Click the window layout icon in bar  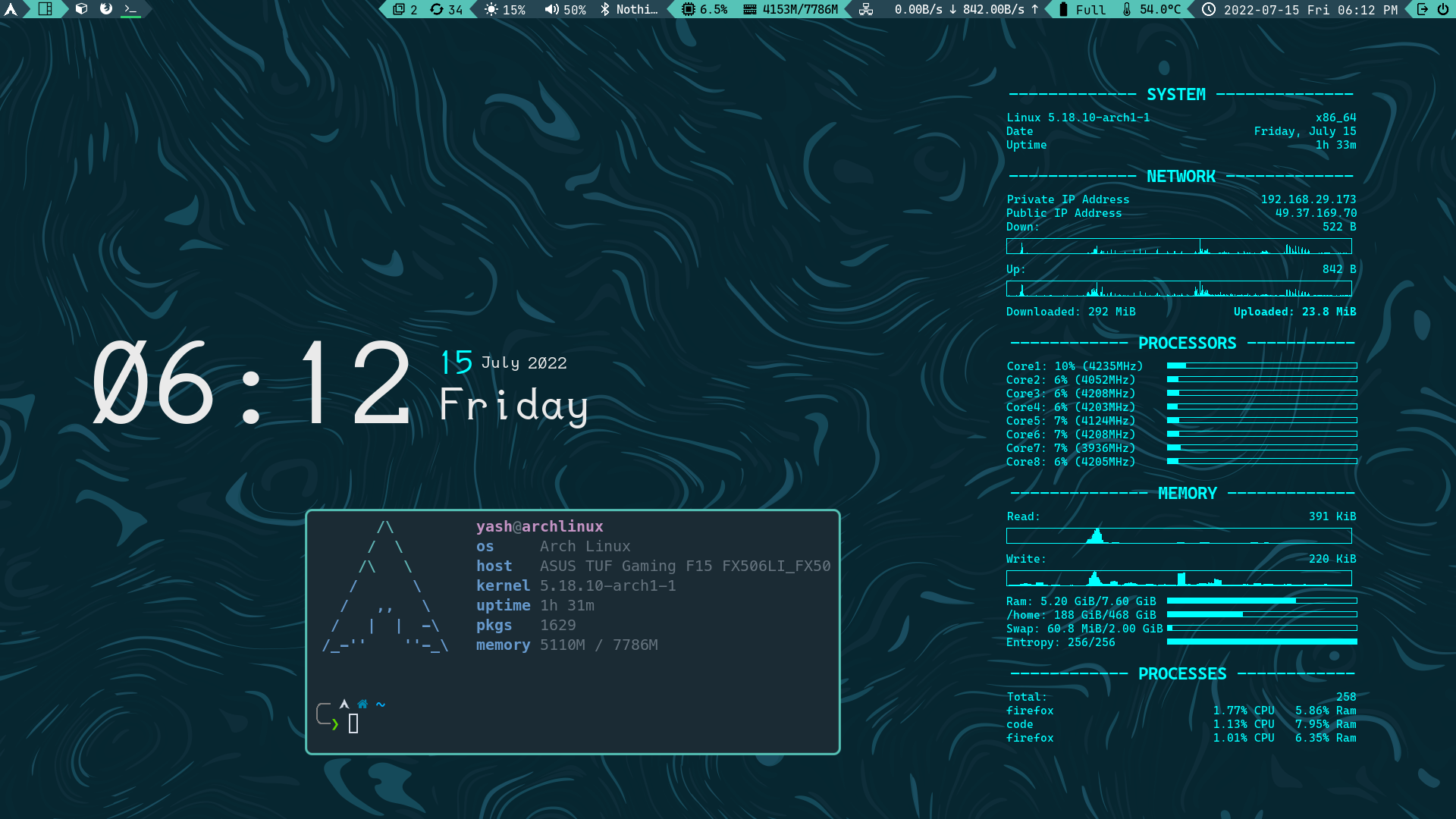45,9
